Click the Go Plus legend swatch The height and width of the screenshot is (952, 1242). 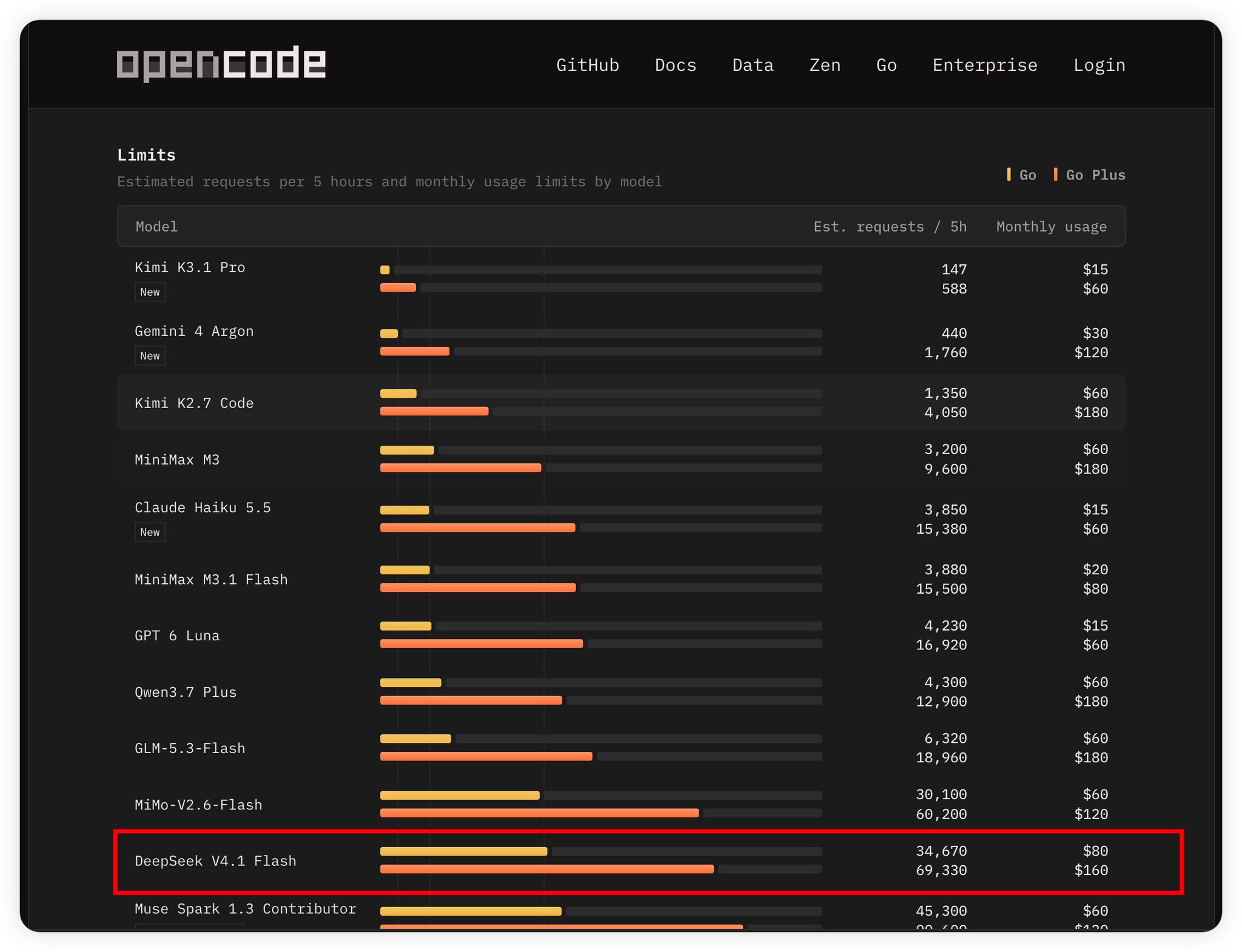tap(1055, 175)
